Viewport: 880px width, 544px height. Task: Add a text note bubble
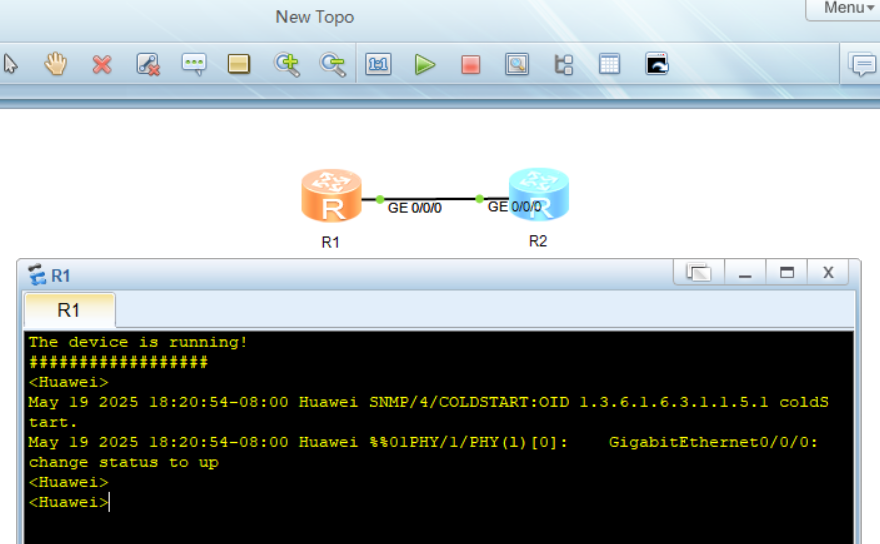[x=194, y=65]
